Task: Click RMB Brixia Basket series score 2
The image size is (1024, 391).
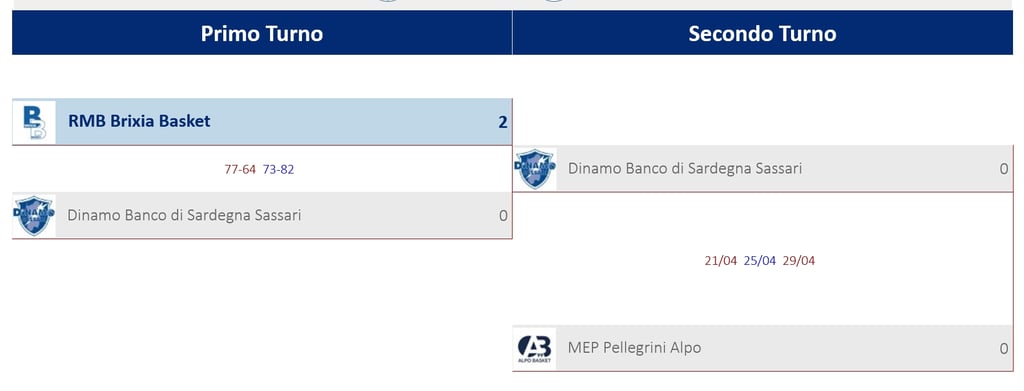Action: (503, 122)
